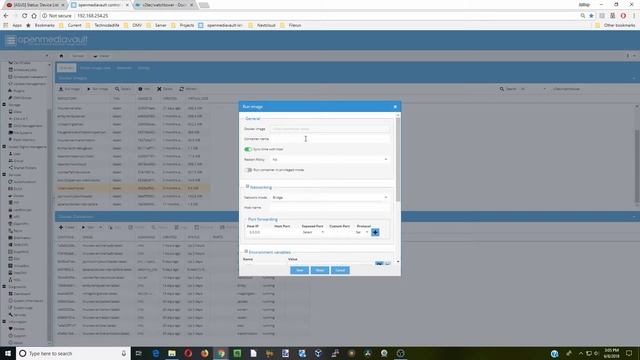Image resolution: width=640 pixels, height=360 pixels.
Task: Click the Info toolbar button
Action: coord(144,89)
